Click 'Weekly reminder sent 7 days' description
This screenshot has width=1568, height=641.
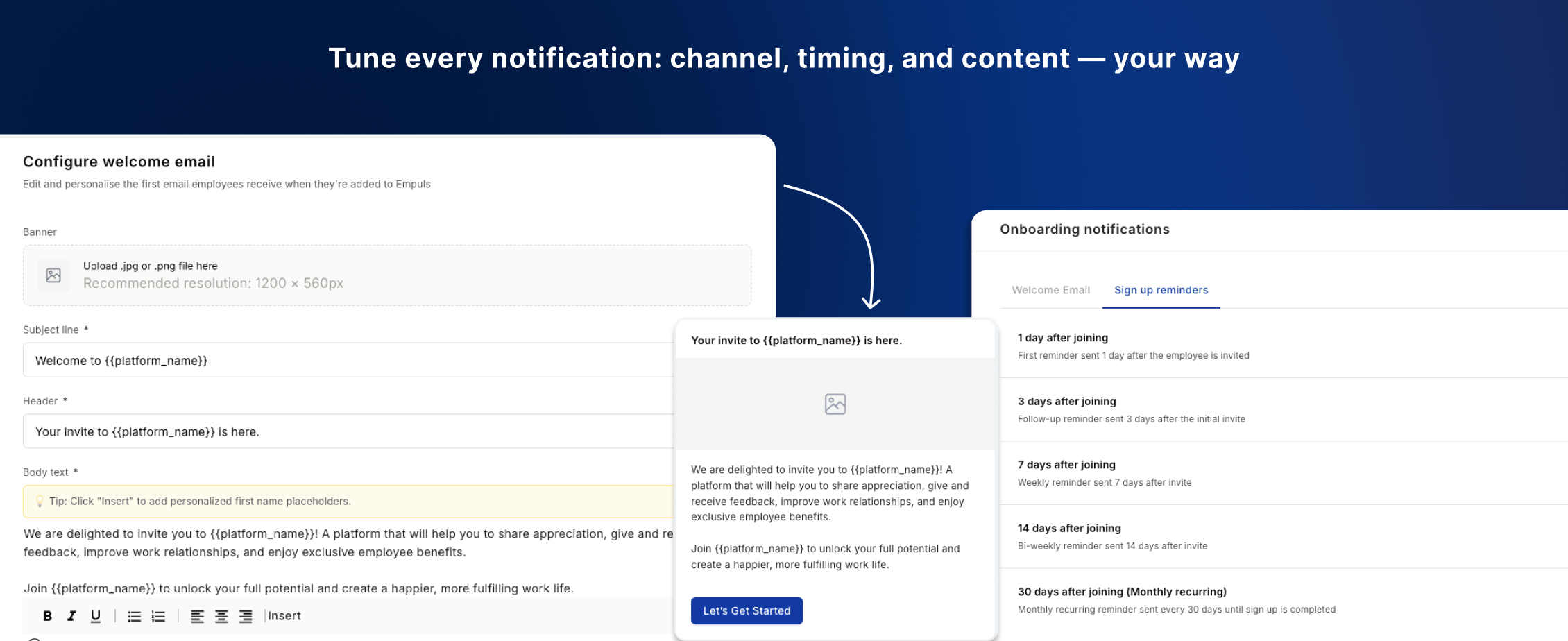coord(1105,483)
